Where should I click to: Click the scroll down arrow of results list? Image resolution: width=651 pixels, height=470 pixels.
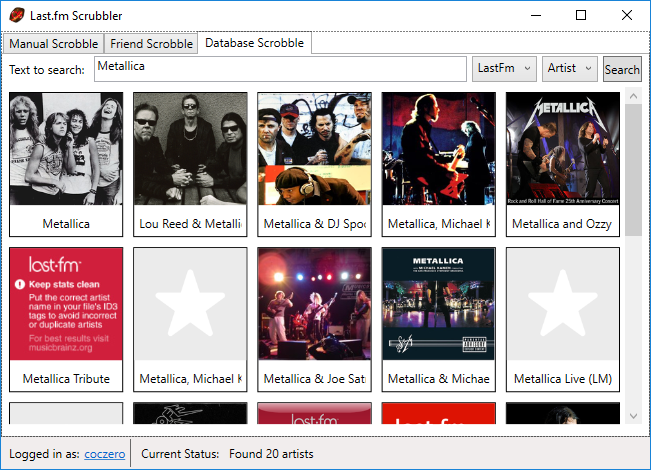[633, 416]
